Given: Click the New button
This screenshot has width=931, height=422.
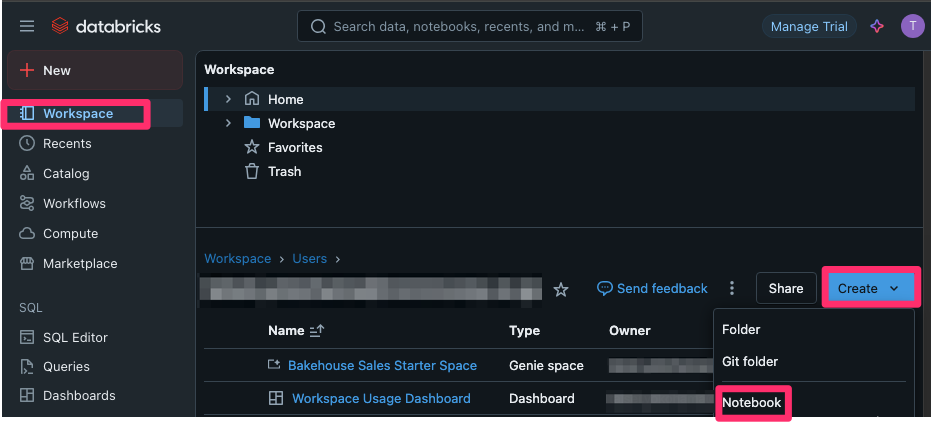Looking at the screenshot, I should tap(95, 70).
